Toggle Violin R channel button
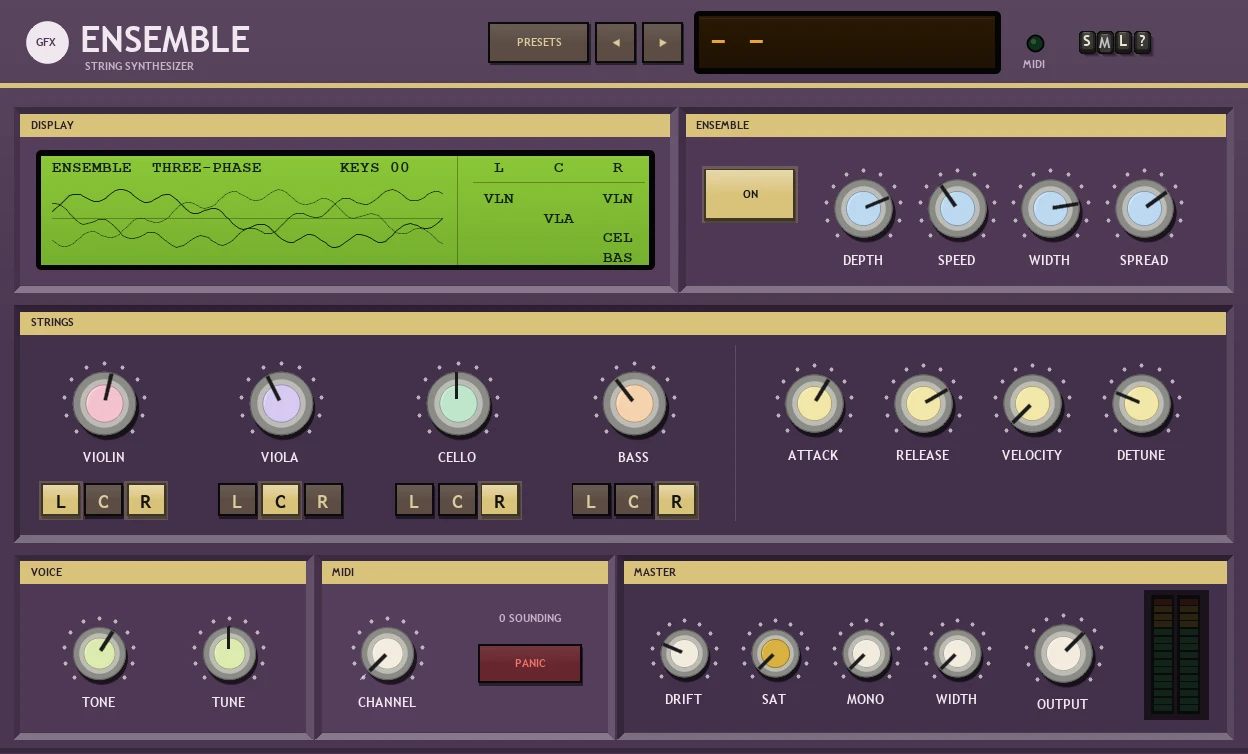The image size is (1248, 754). pyautogui.click(x=146, y=501)
